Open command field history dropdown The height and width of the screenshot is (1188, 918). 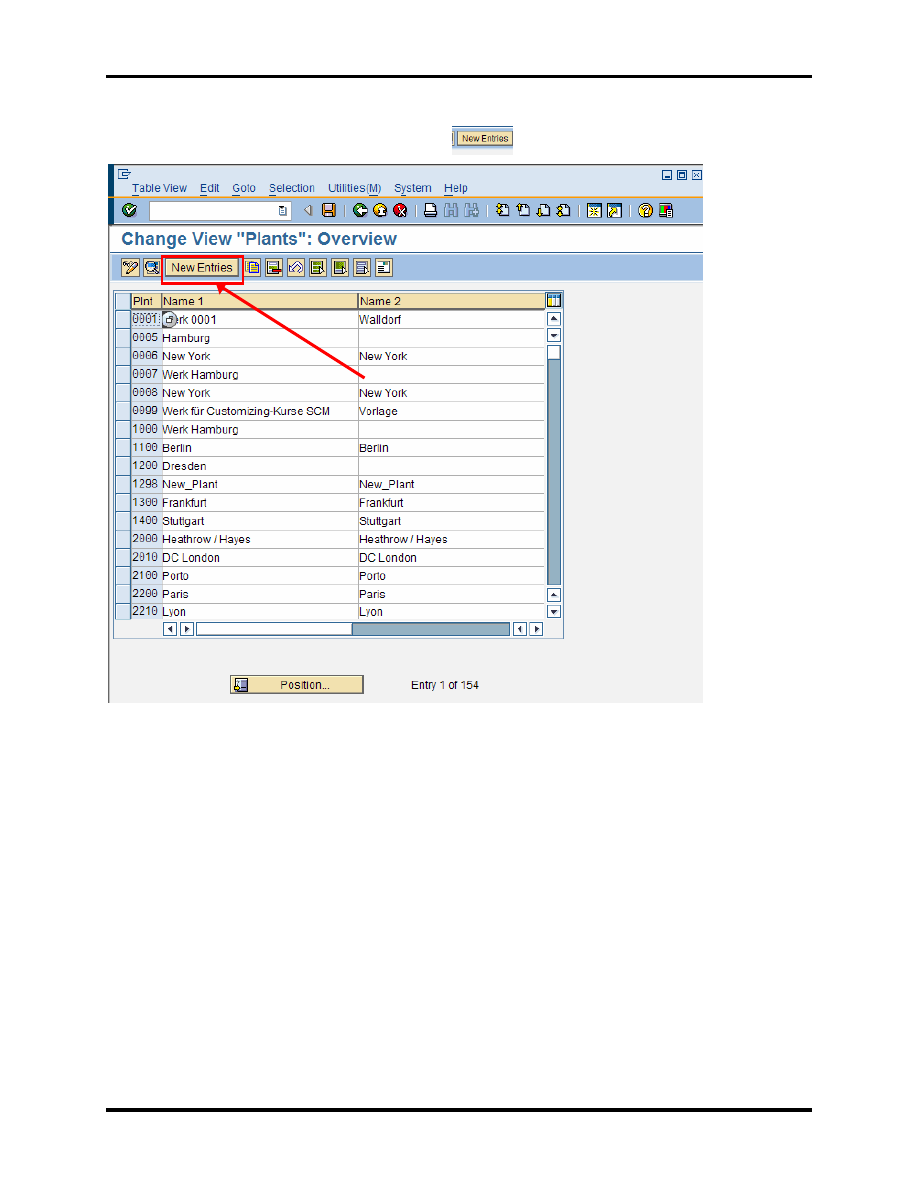click(283, 211)
